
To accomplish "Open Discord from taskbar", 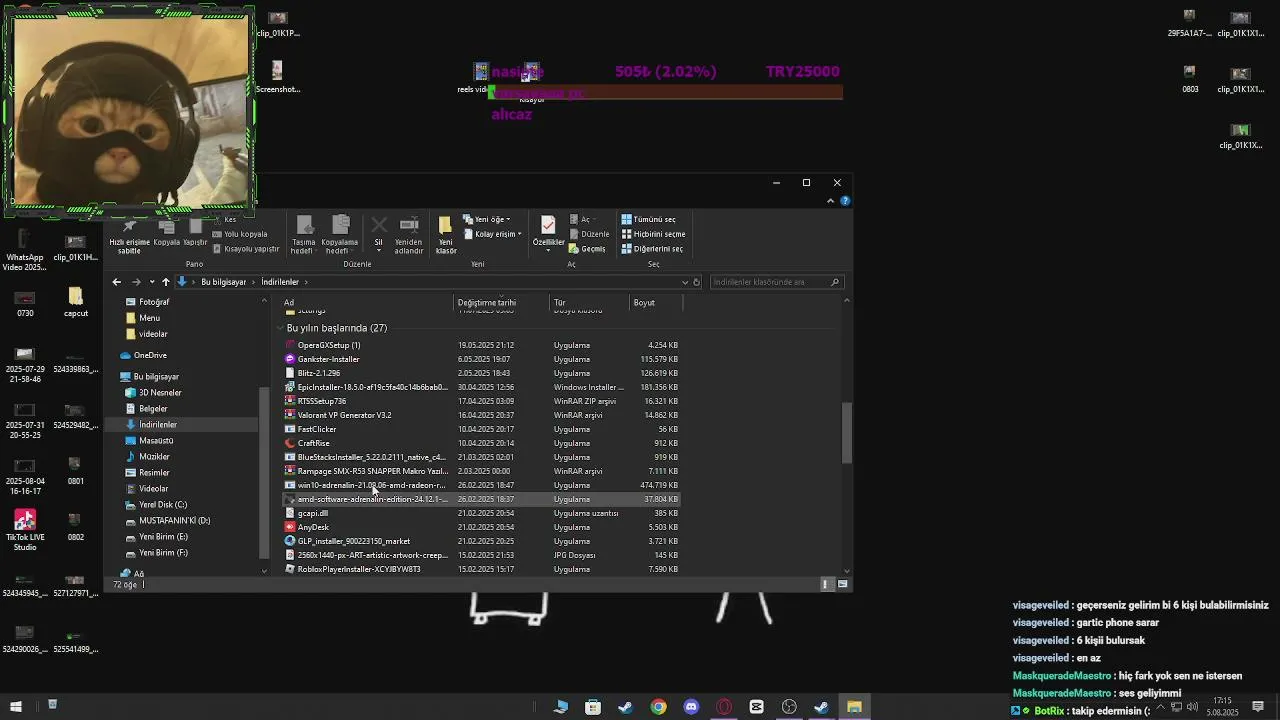I will point(691,707).
